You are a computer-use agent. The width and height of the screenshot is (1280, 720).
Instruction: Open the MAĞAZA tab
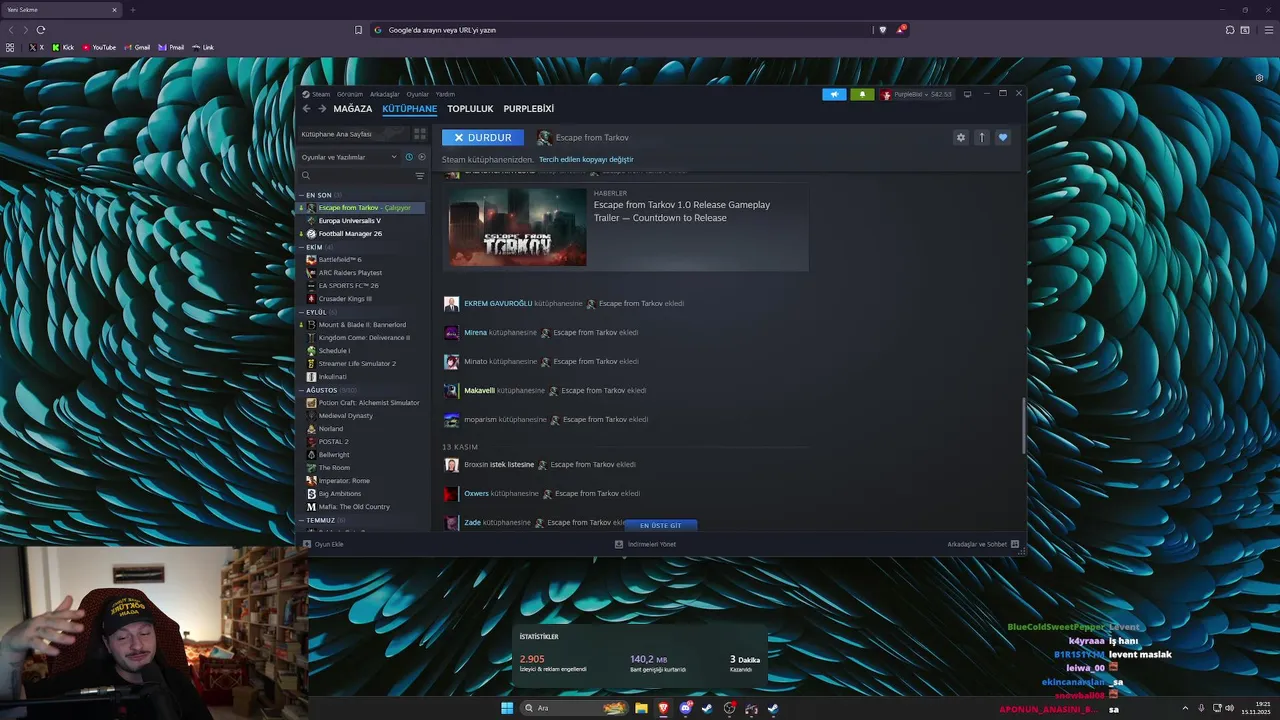tap(353, 109)
